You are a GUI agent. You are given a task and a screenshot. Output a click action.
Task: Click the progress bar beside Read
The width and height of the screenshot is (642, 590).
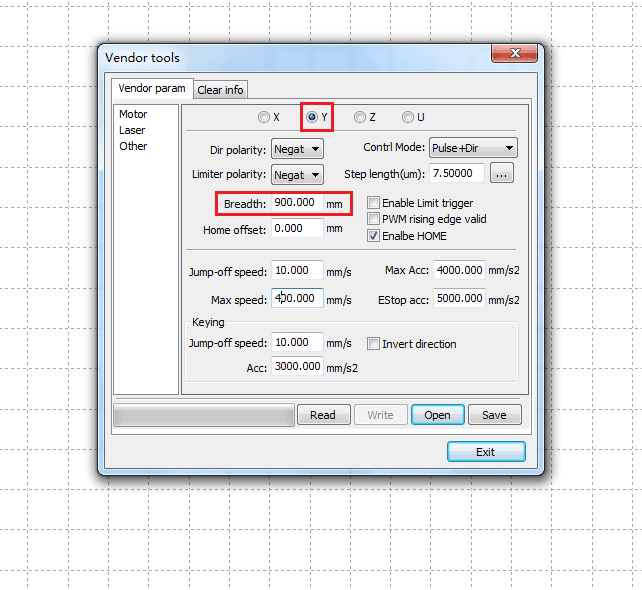tap(204, 415)
